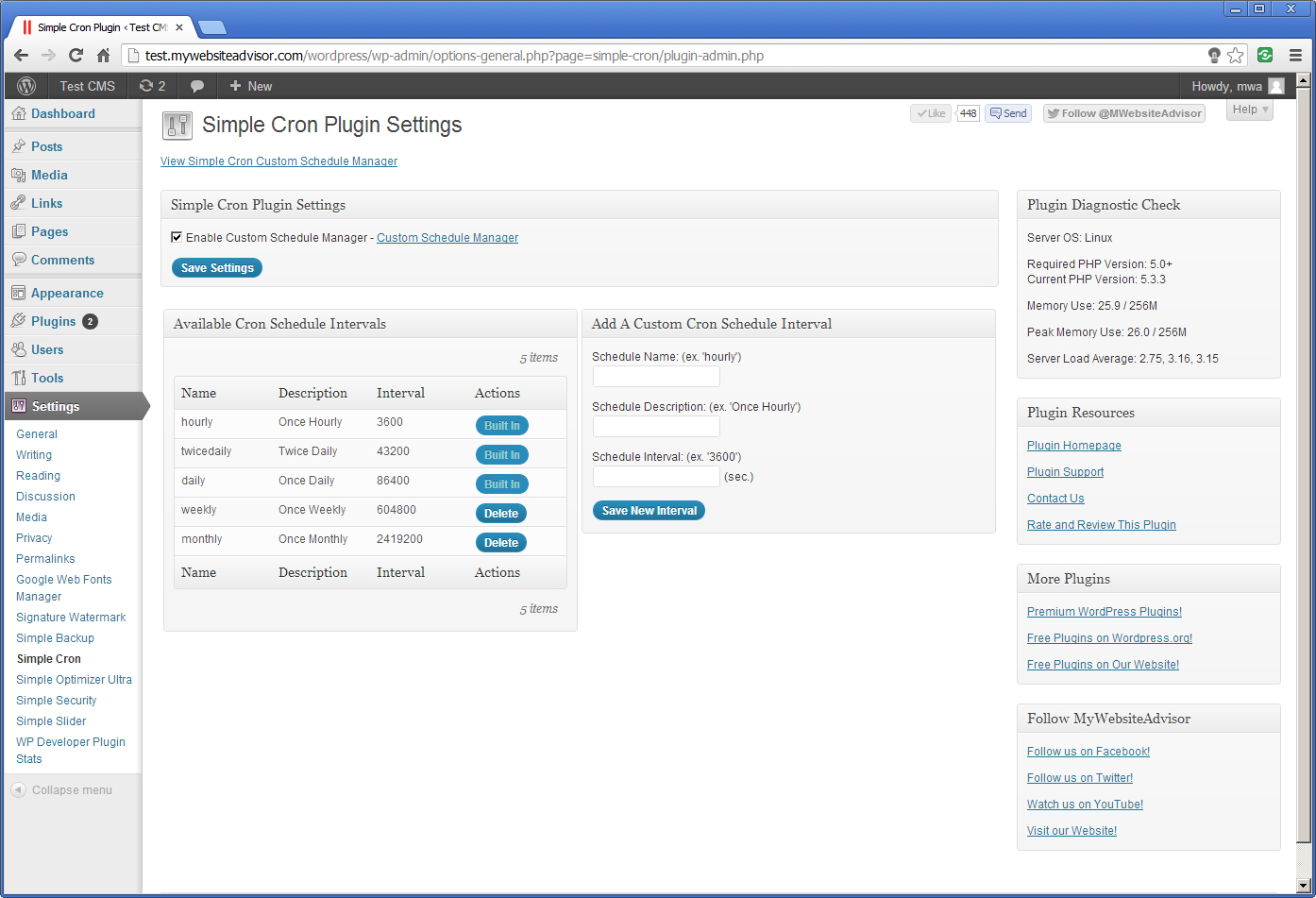
Task: Open the Custom Schedule Manager link
Action: [x=447, y=238]
